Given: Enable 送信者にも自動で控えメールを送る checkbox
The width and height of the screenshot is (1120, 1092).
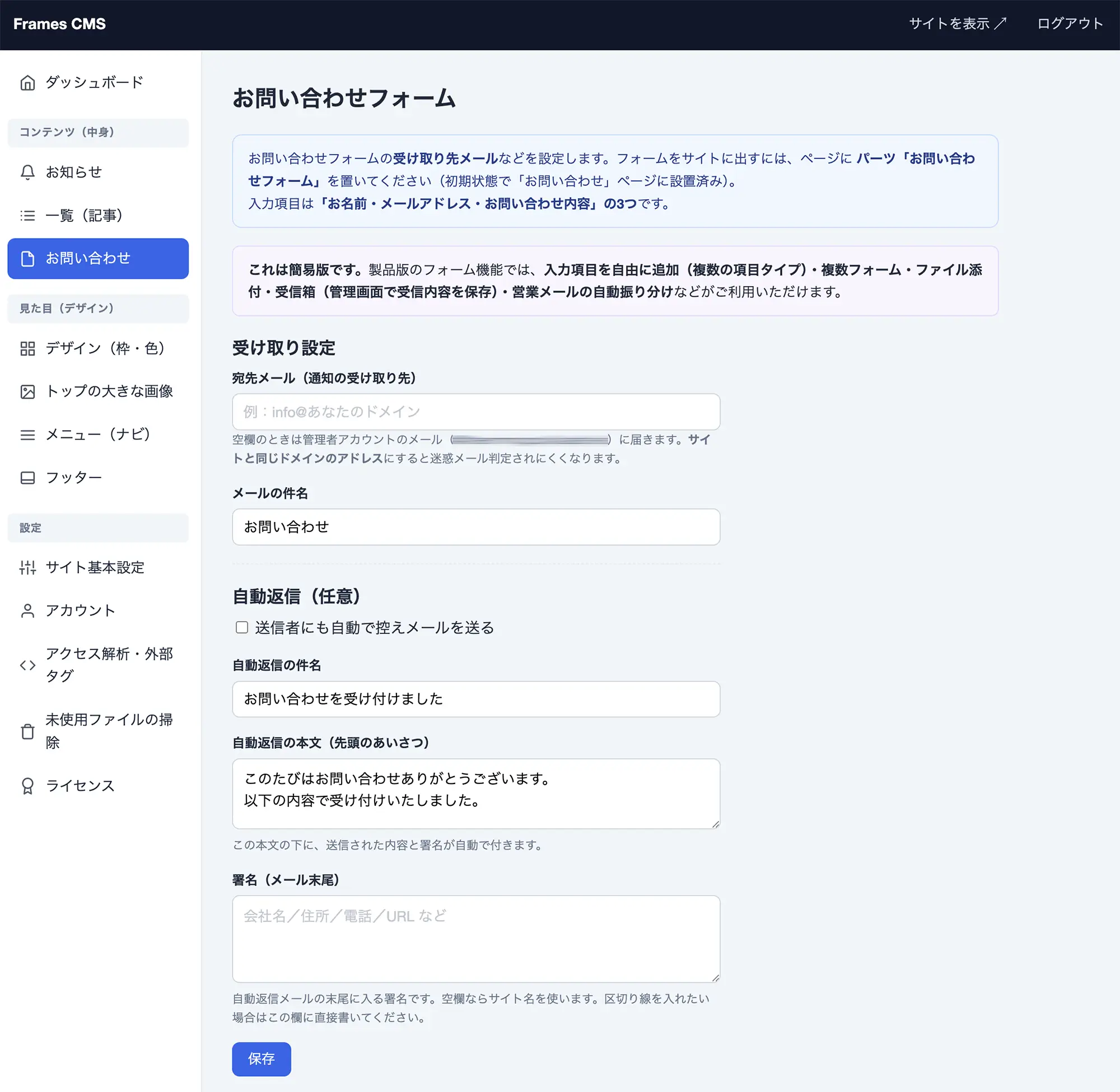Looking at the screenshot, I should click(242, 627).
